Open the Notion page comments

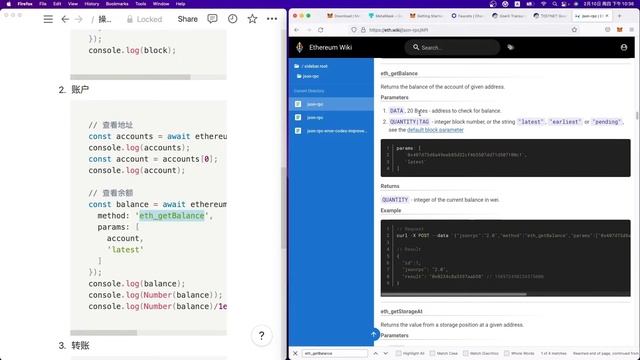212,19
